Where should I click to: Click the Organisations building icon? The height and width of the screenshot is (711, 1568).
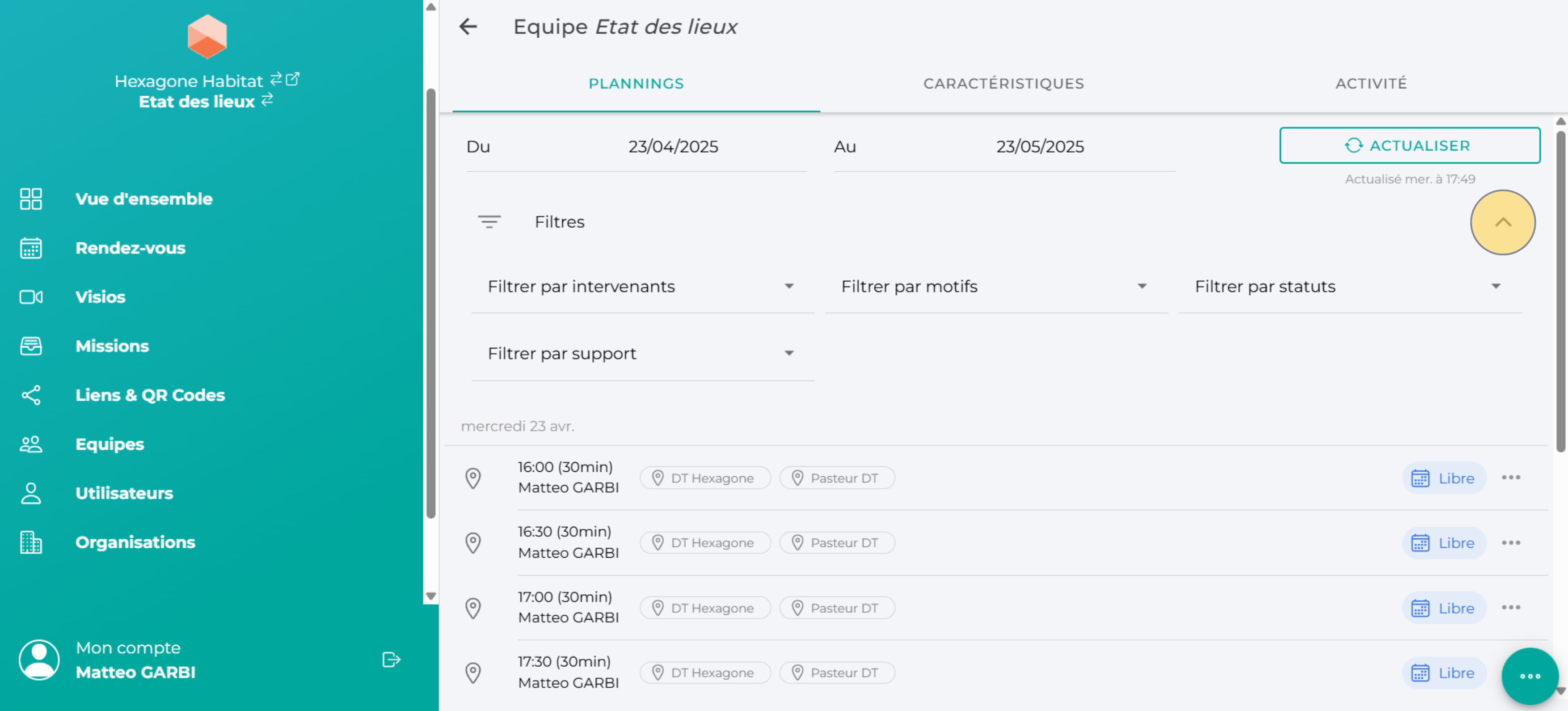click(30, 542)
